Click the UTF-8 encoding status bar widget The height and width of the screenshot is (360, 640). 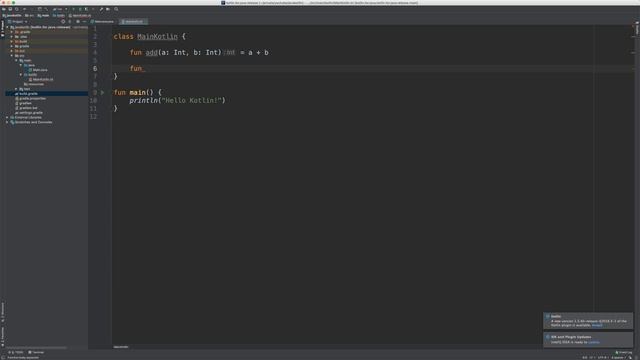point(602,358)
